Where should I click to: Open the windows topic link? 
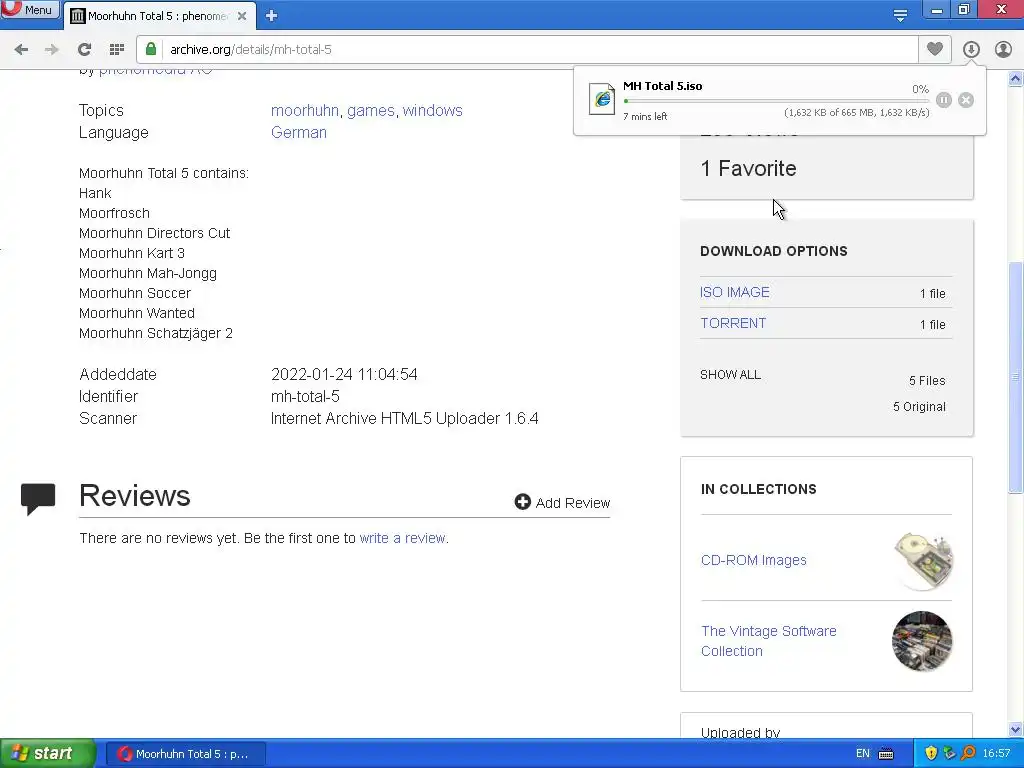(x=432, y=110)
